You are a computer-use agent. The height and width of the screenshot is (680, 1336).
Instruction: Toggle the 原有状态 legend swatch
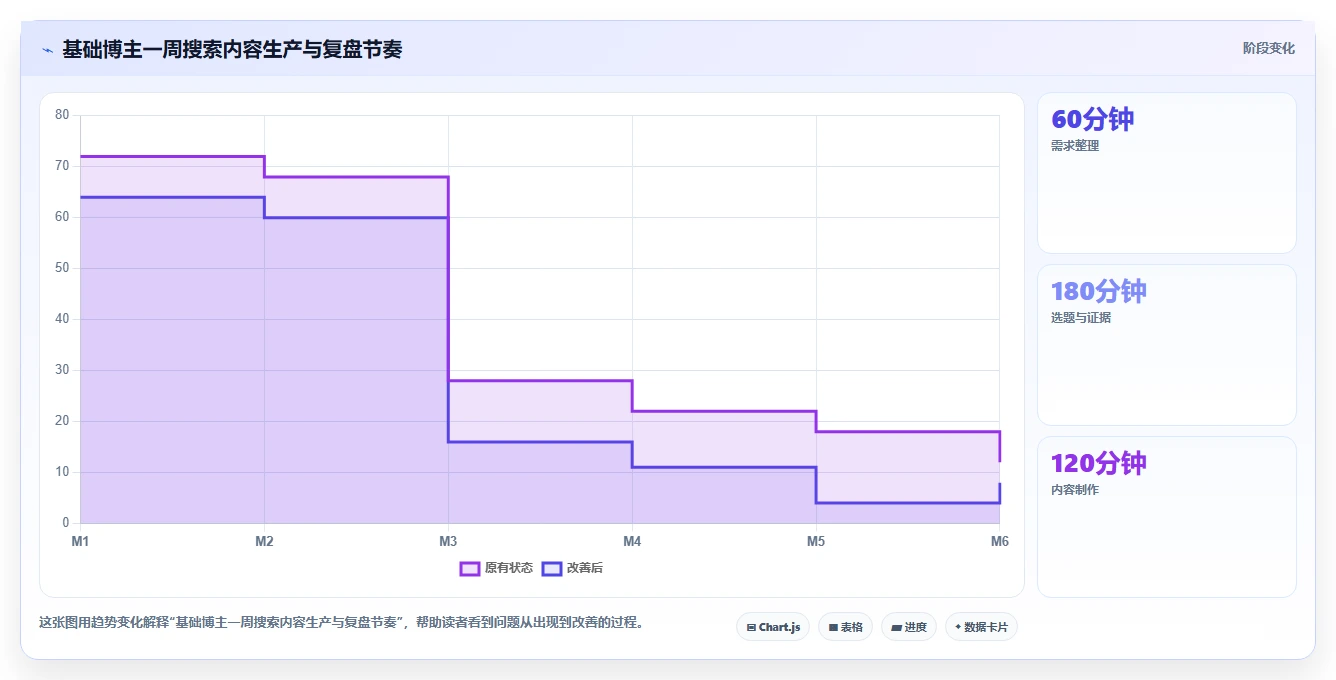470,568
